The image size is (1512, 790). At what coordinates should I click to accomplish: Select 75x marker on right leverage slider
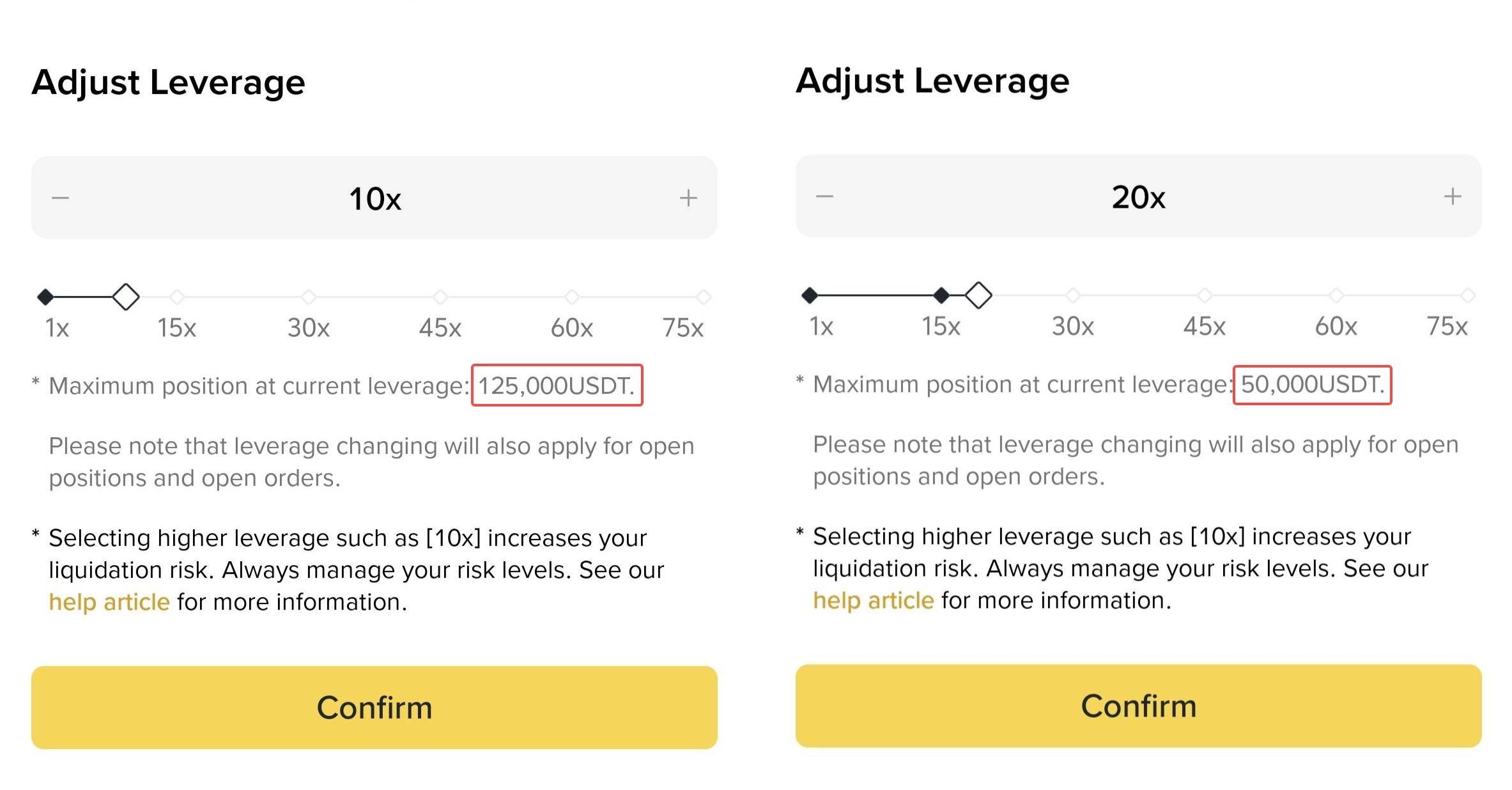click(1468, 295)
